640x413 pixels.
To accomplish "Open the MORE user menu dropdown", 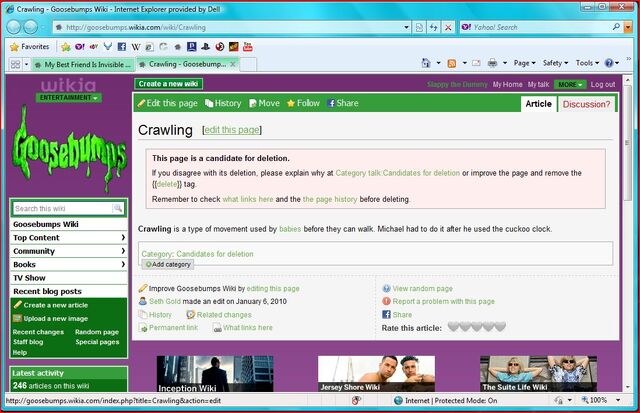I will 570,84.
